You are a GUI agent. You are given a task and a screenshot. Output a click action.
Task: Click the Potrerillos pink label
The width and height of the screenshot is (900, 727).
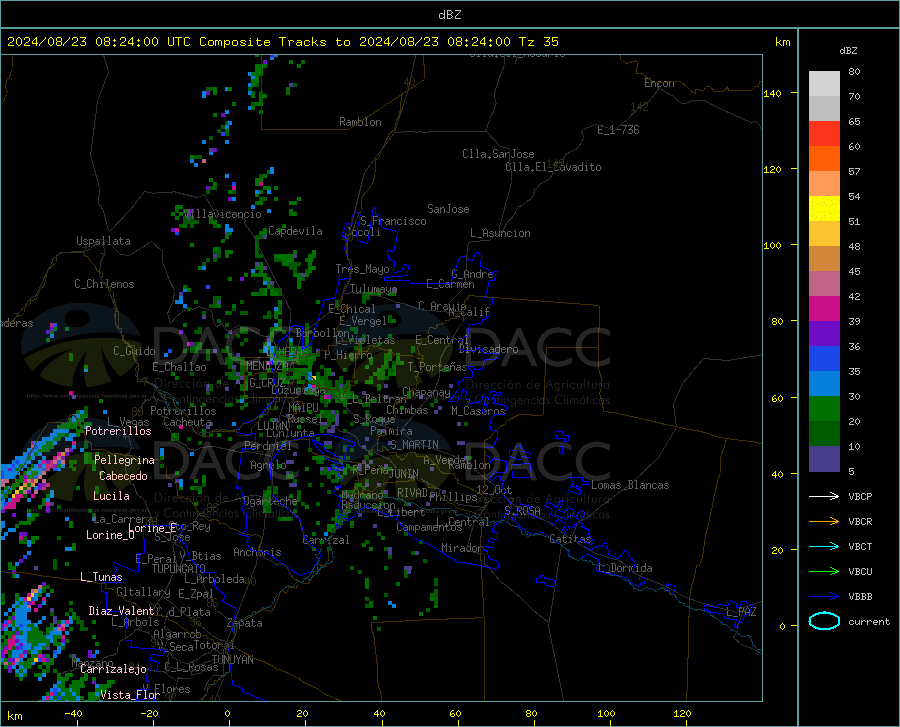click(x=118, y=431)
